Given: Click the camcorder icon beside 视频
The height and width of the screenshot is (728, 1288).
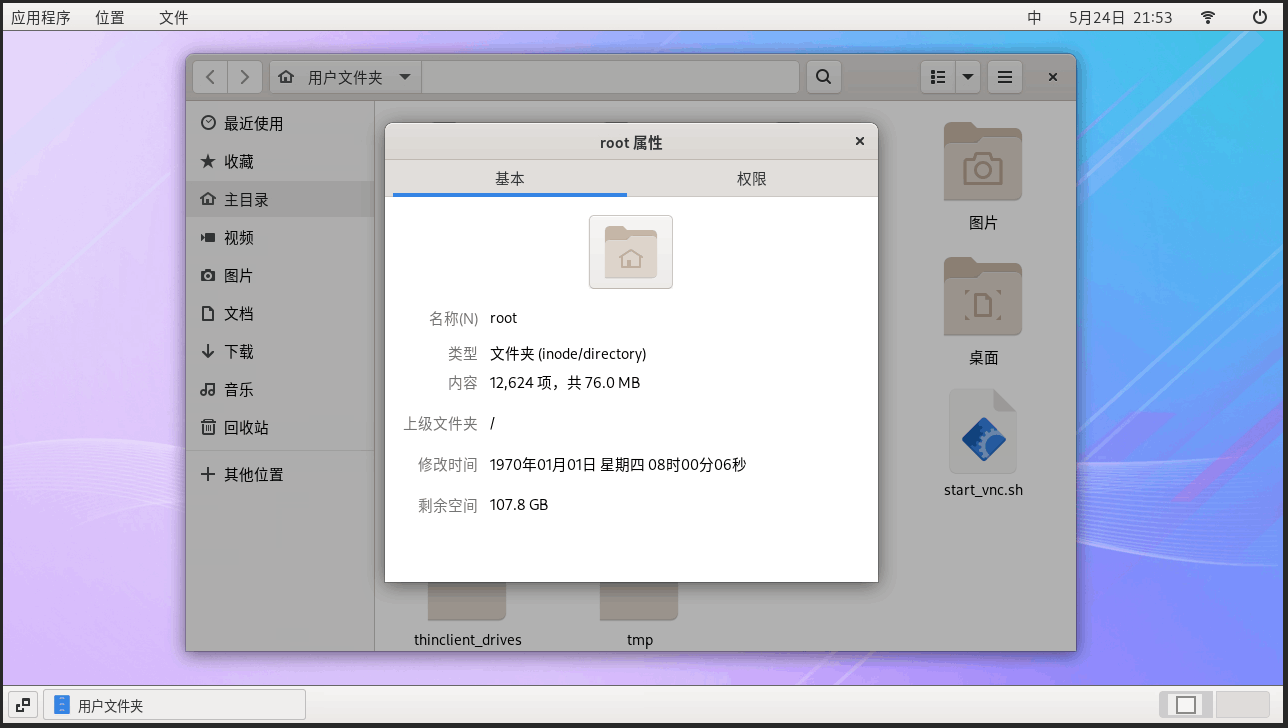Looking at the screenshot, I should 208,237.
